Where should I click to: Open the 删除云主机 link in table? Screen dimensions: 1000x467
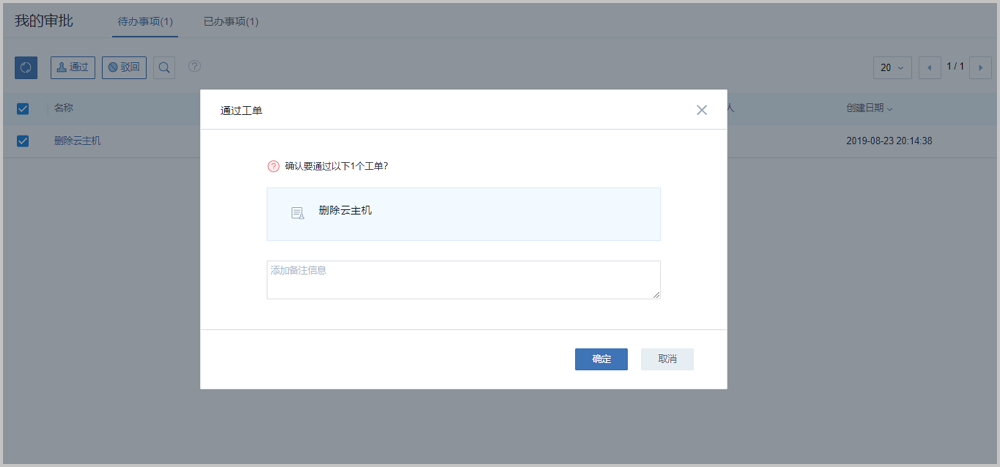(77, 141)
